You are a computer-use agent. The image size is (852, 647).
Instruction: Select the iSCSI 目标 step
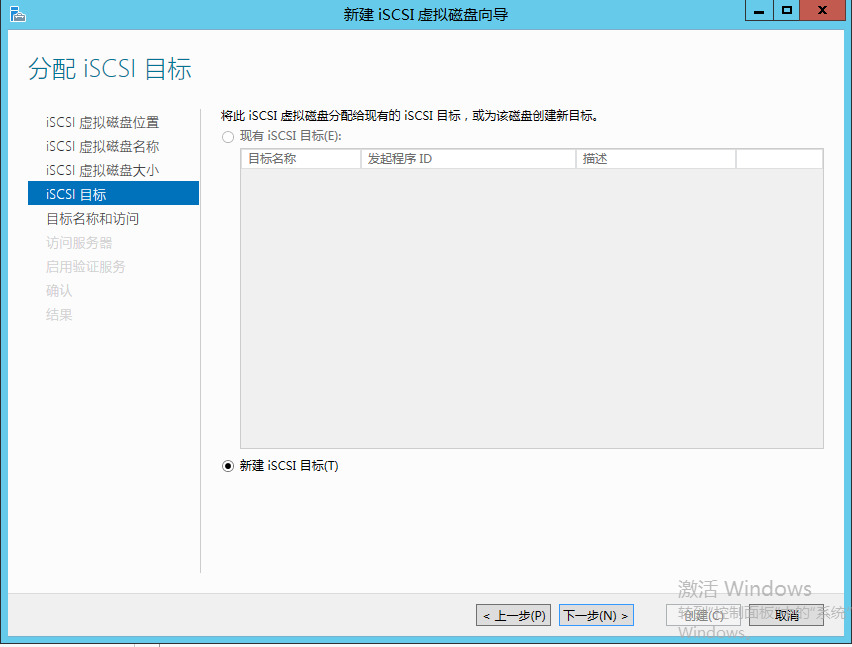(x=114, y=193)
